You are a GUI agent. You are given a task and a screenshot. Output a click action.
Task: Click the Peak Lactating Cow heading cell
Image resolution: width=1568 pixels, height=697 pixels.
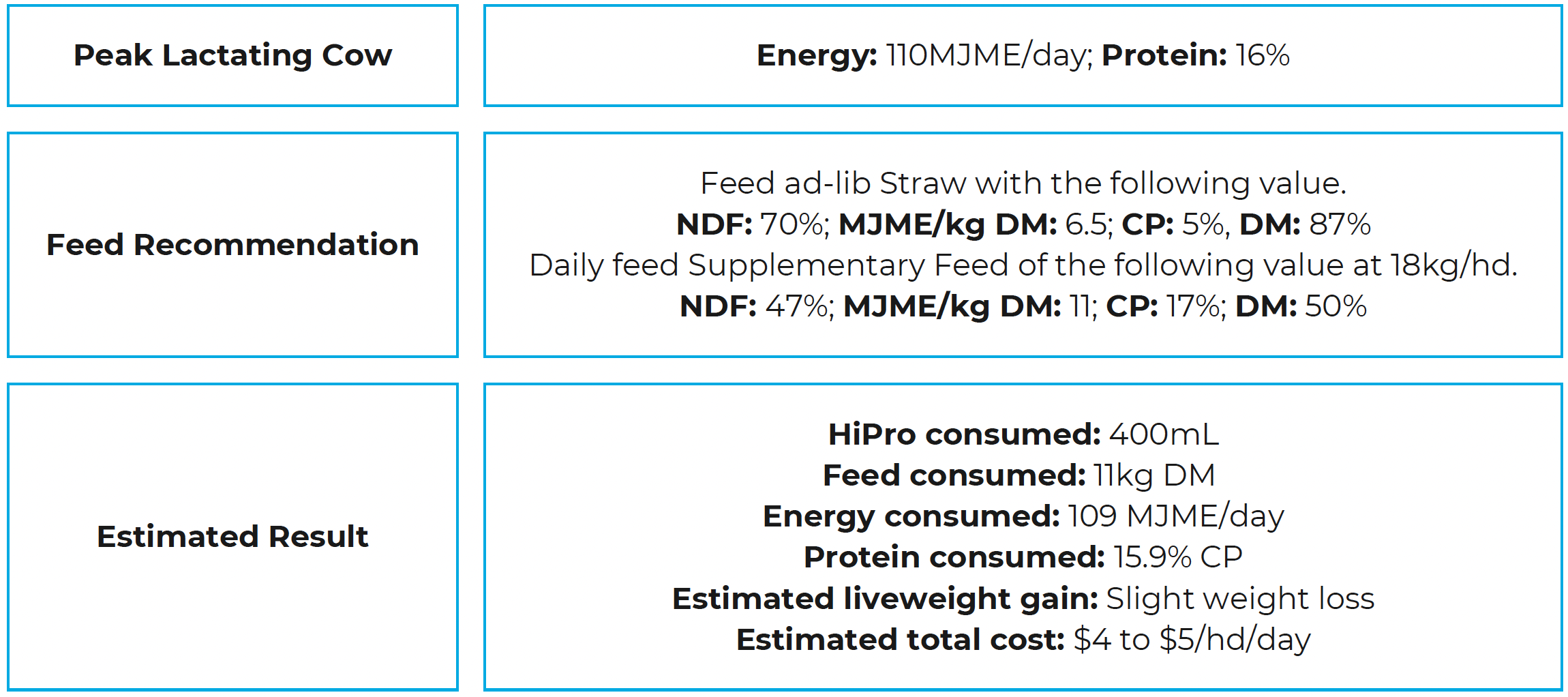[x=232, y=55]
